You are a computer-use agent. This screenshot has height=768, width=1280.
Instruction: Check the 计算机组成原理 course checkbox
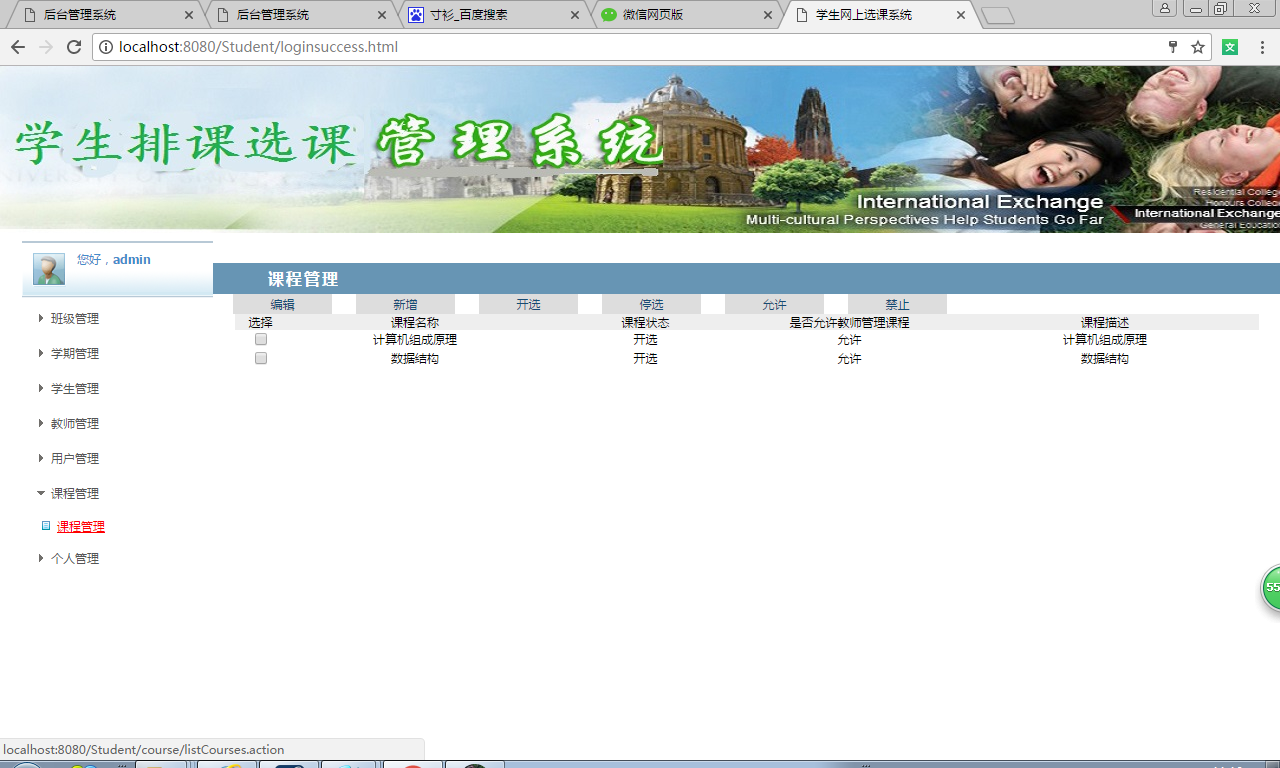[260, 338]
